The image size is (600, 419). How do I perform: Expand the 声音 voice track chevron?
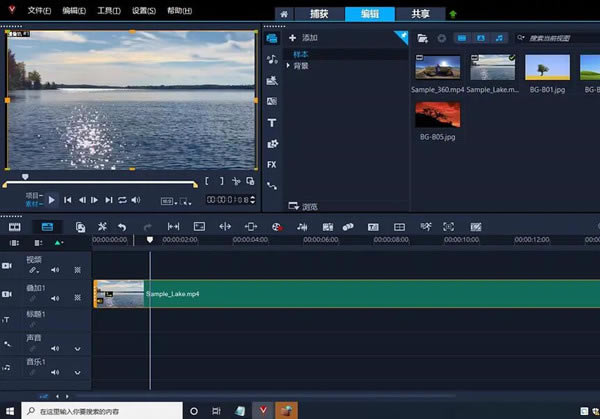pyautogui.click(x=78, y=349)
